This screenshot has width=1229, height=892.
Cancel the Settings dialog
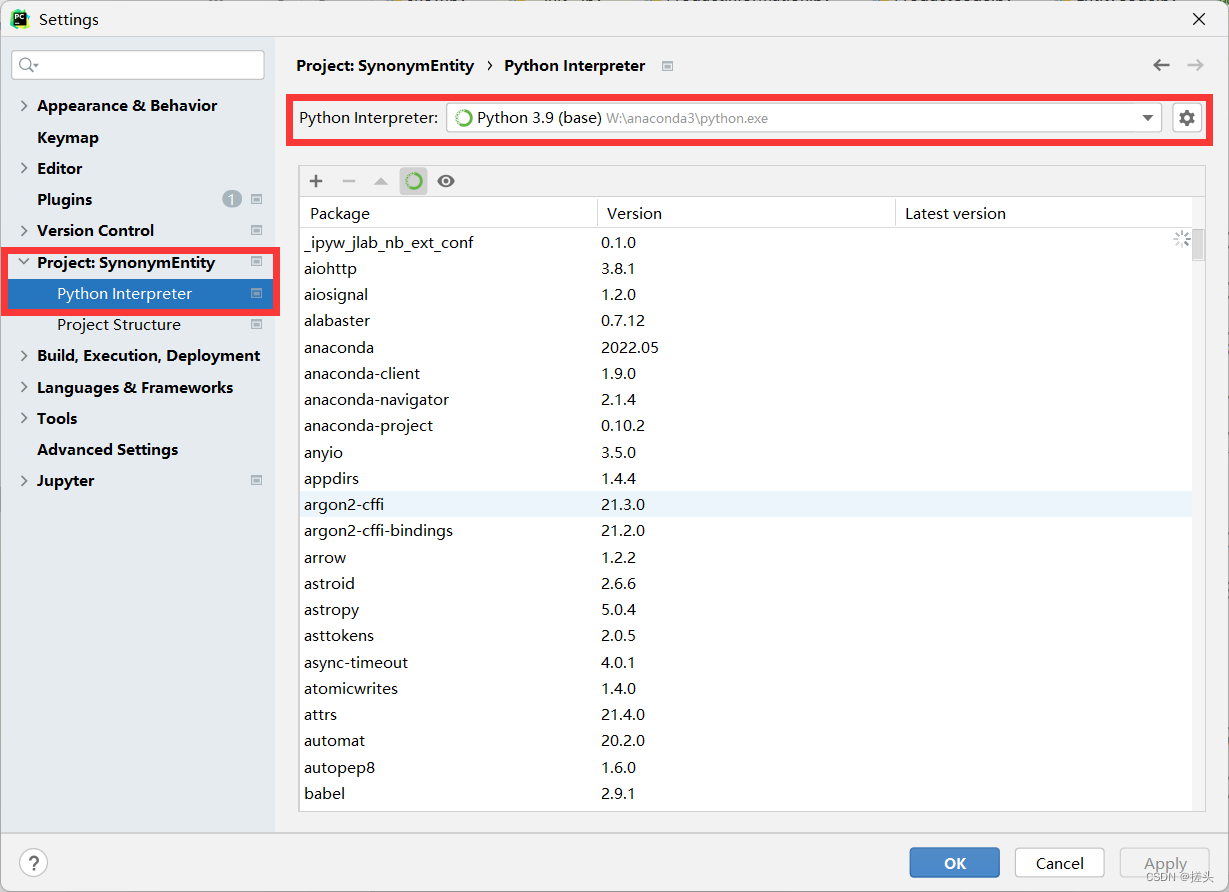click(x=1059, y=862)
